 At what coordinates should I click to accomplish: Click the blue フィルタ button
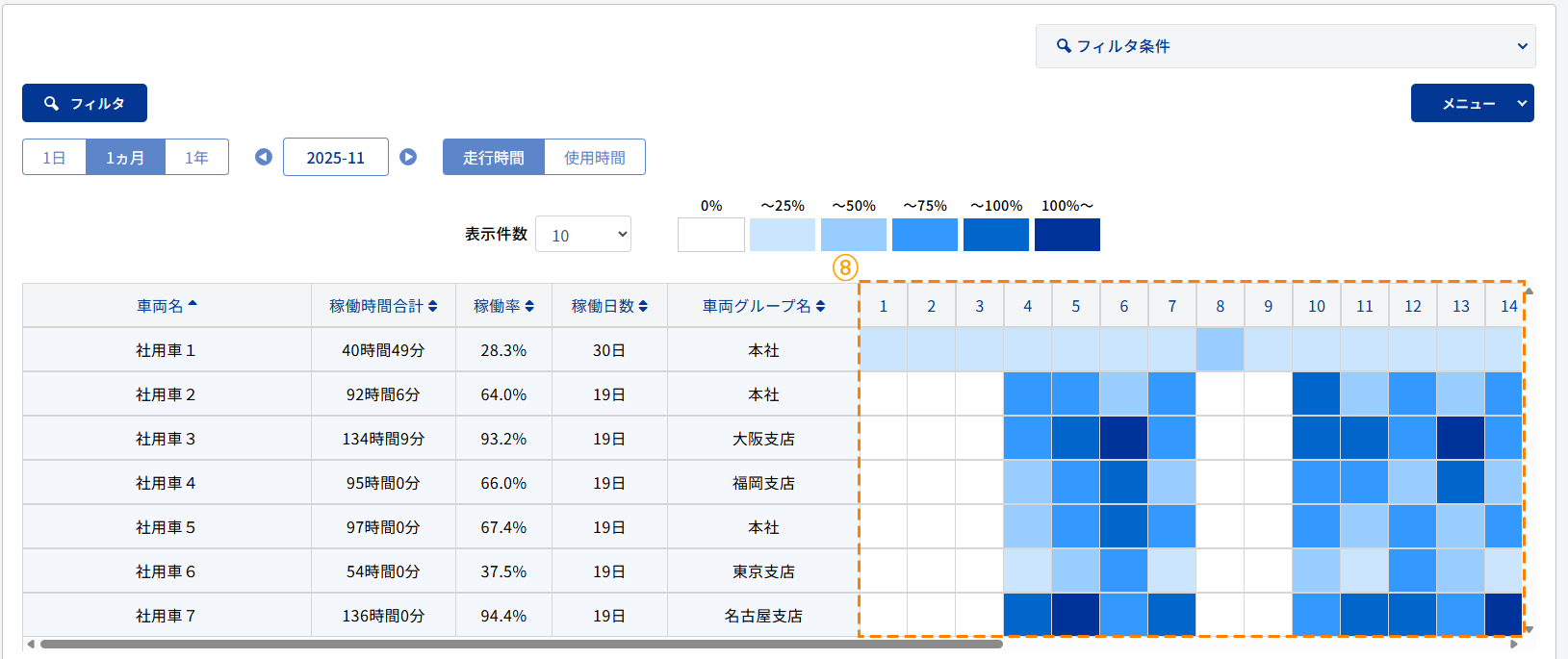point(85,103)
